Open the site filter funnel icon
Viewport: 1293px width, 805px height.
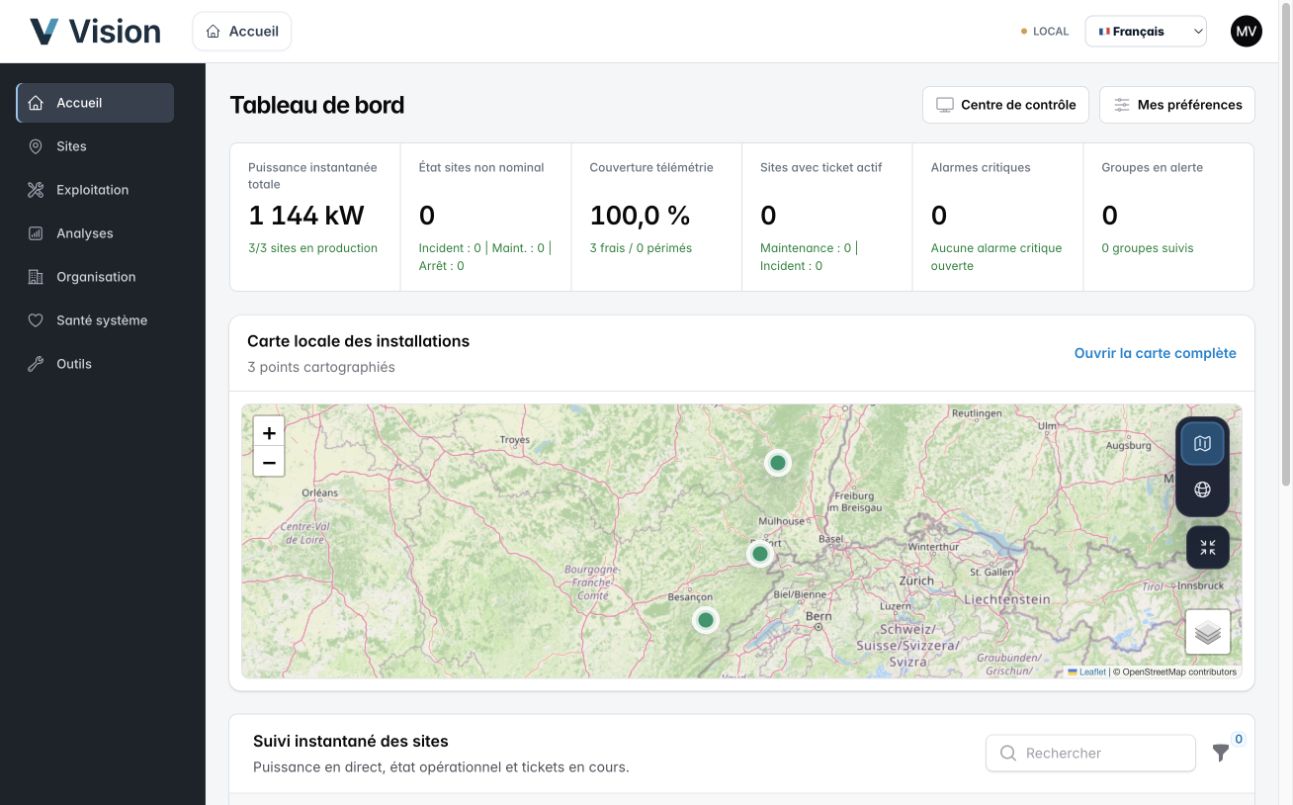click(1221, 753)
